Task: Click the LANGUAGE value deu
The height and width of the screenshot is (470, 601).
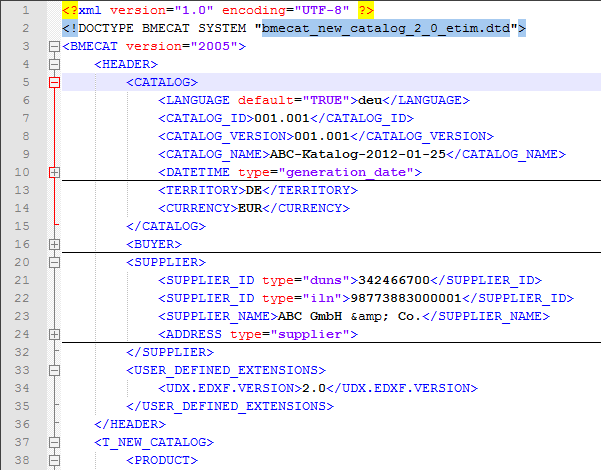Action: [370, 100]
